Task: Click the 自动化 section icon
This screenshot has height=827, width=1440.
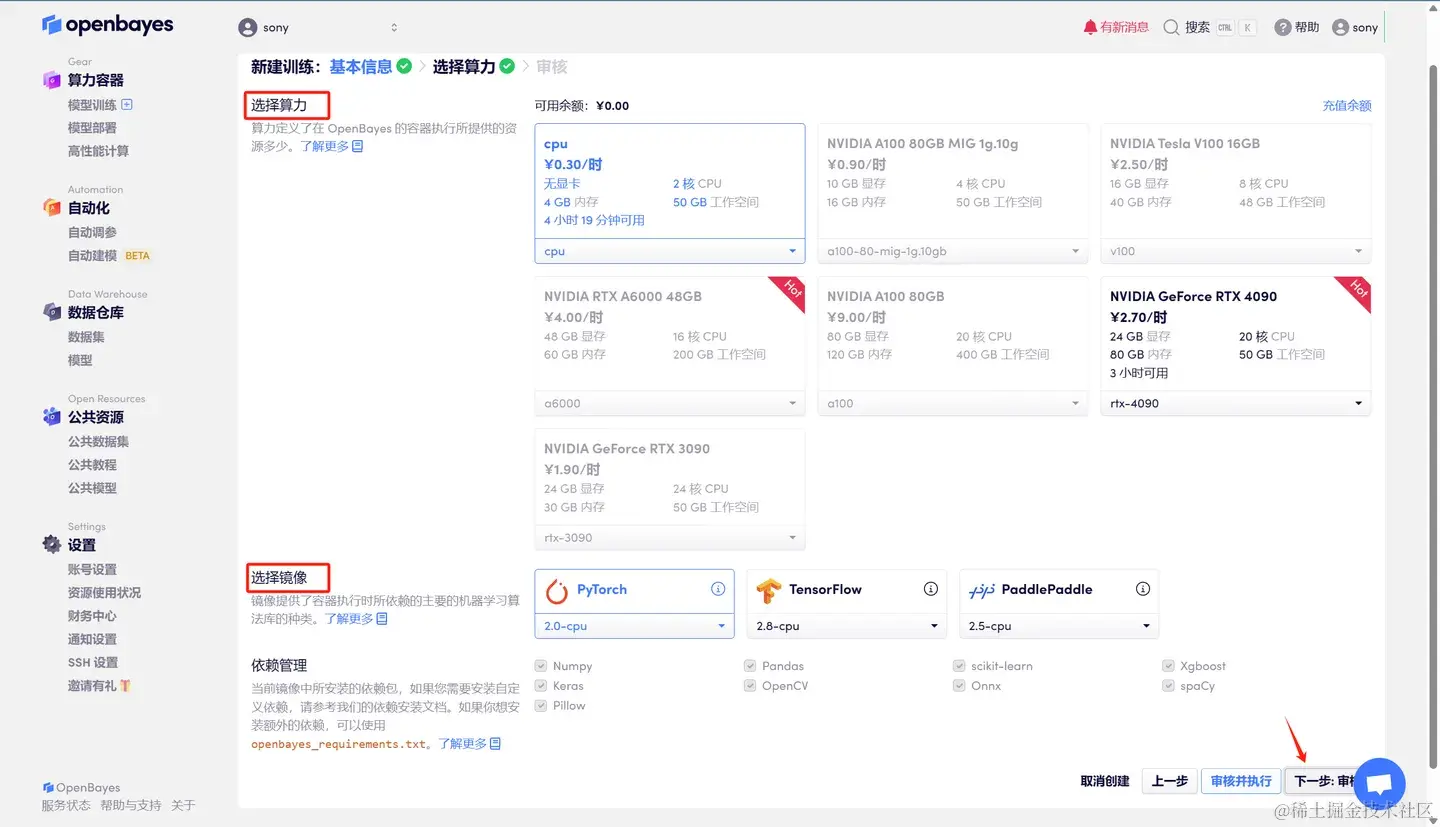Action: coord(52,207)
